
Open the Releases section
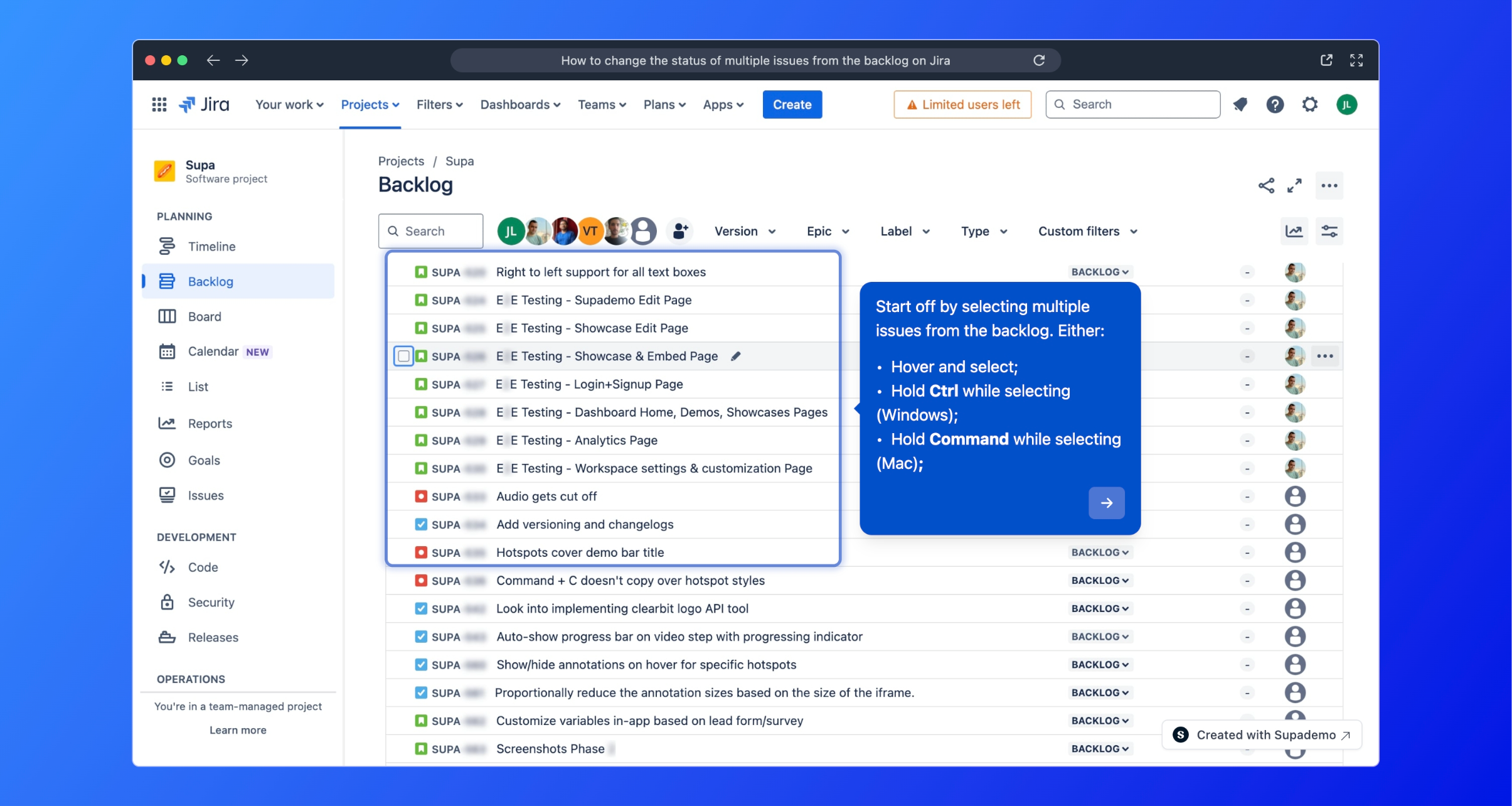[213, 637]
